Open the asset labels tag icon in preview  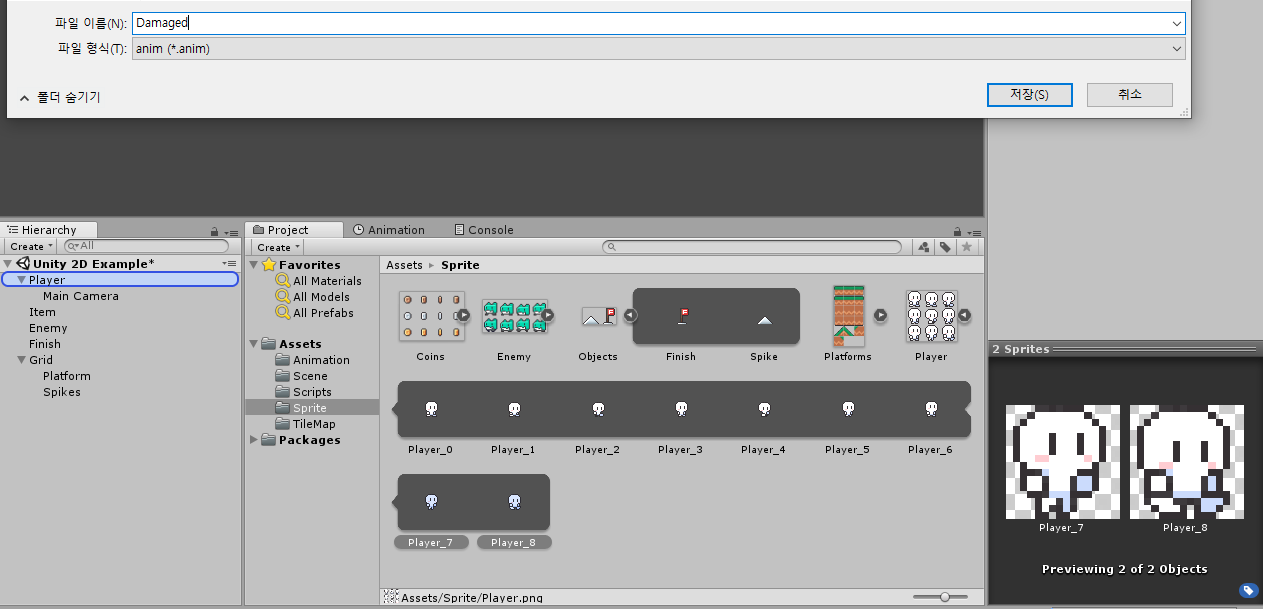(1248, 591)
